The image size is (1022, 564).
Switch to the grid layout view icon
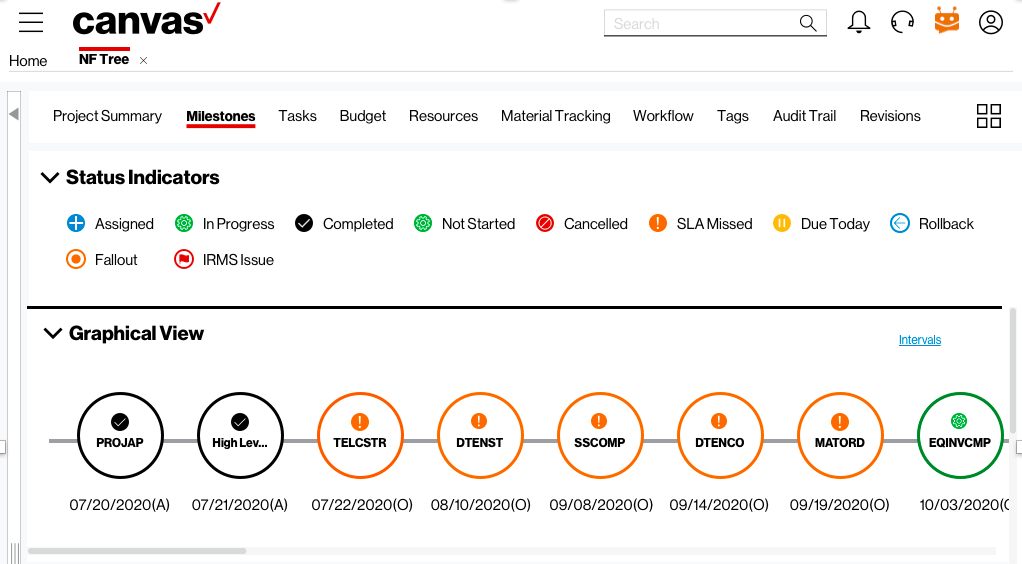pos(989,116)
